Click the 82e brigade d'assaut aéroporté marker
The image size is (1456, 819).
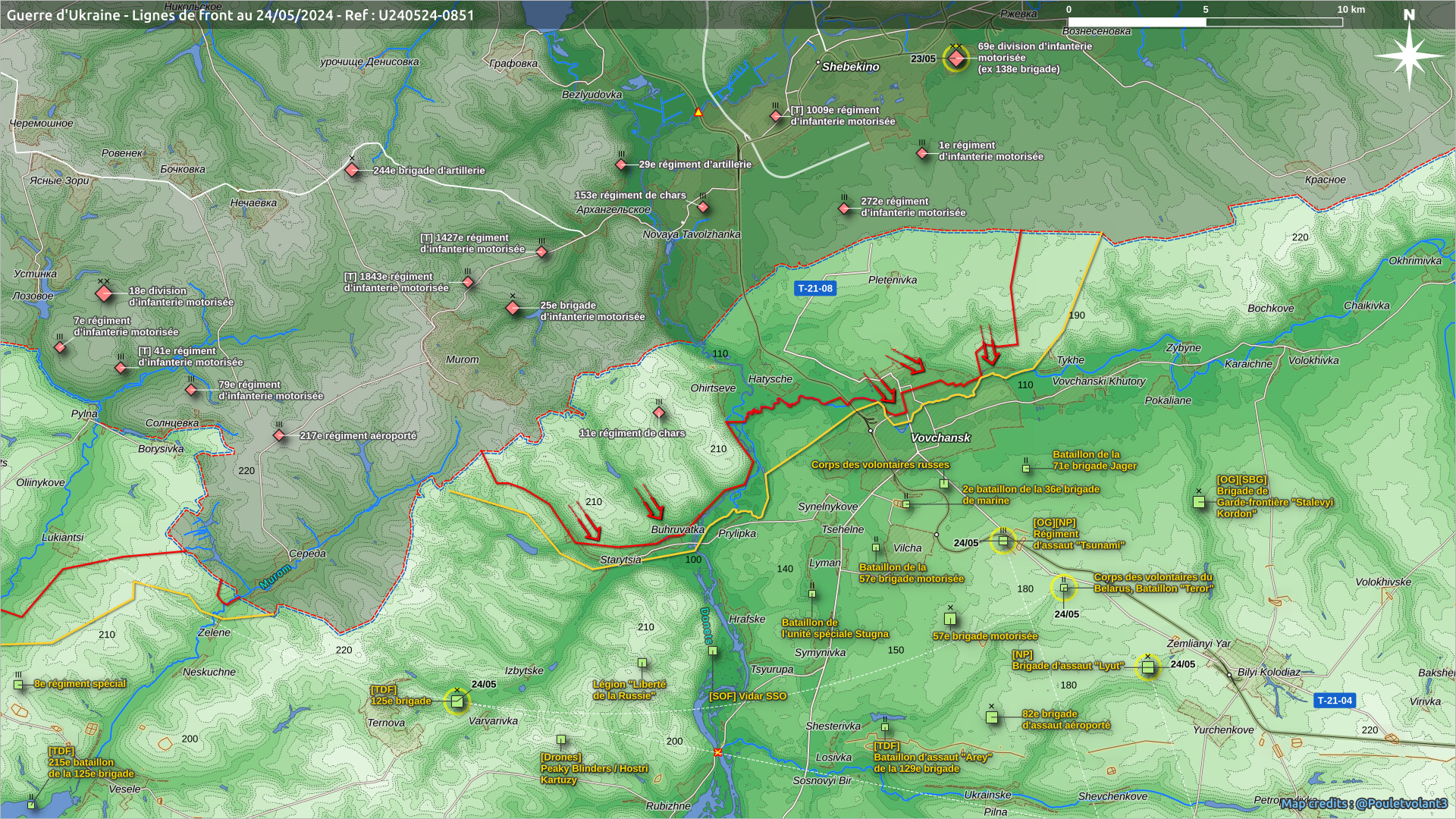(991, 717)
